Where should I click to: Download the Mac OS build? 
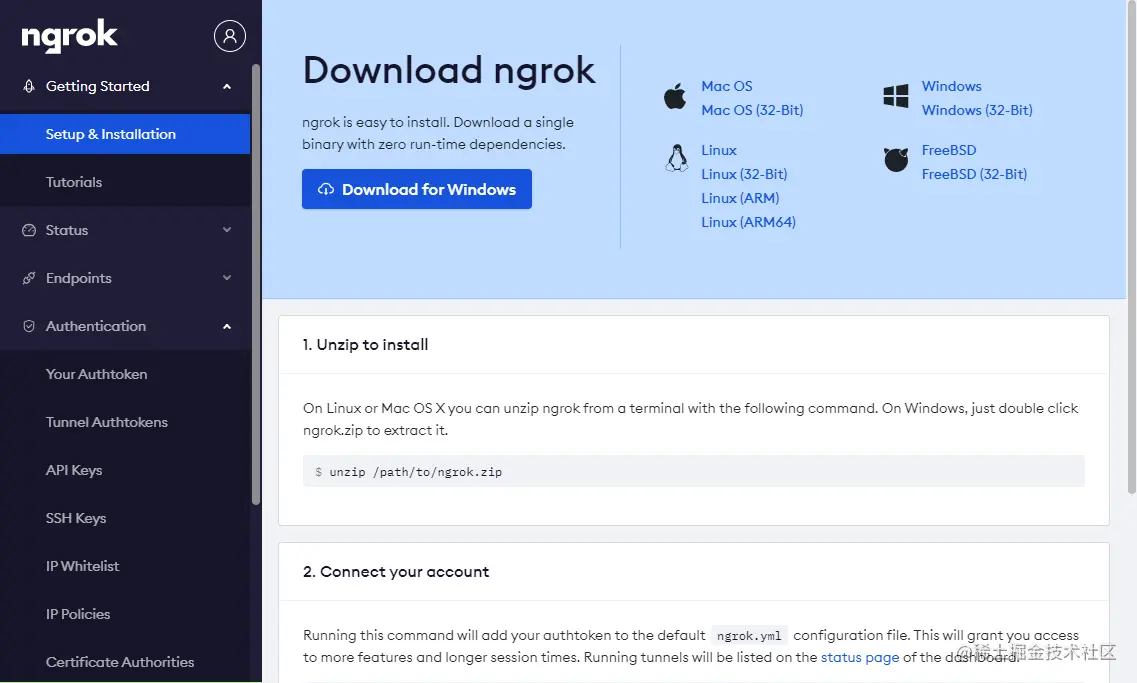(727, 86)
